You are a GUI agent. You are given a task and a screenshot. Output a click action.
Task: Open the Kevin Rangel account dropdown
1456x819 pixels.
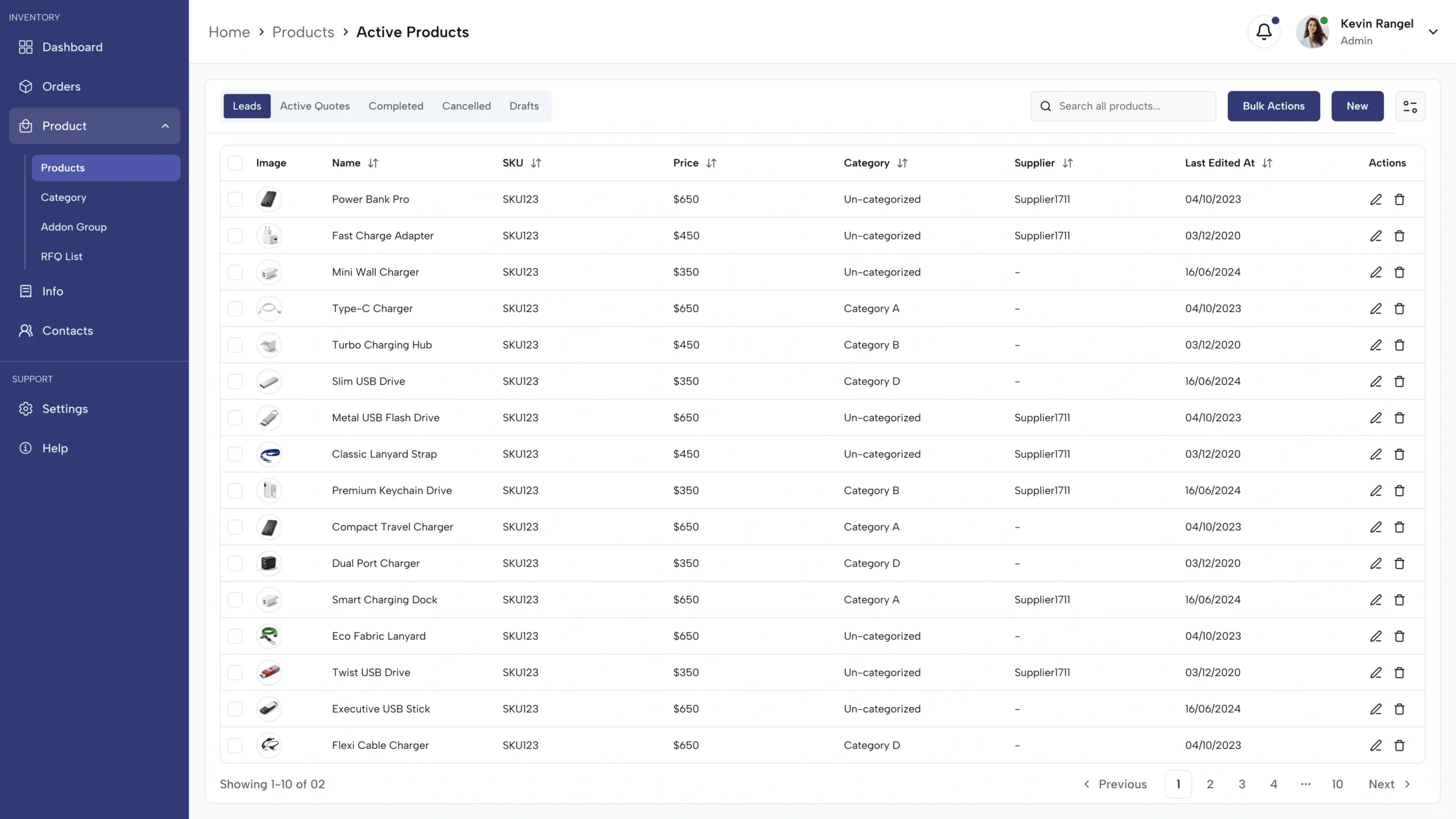(1433, 32)
